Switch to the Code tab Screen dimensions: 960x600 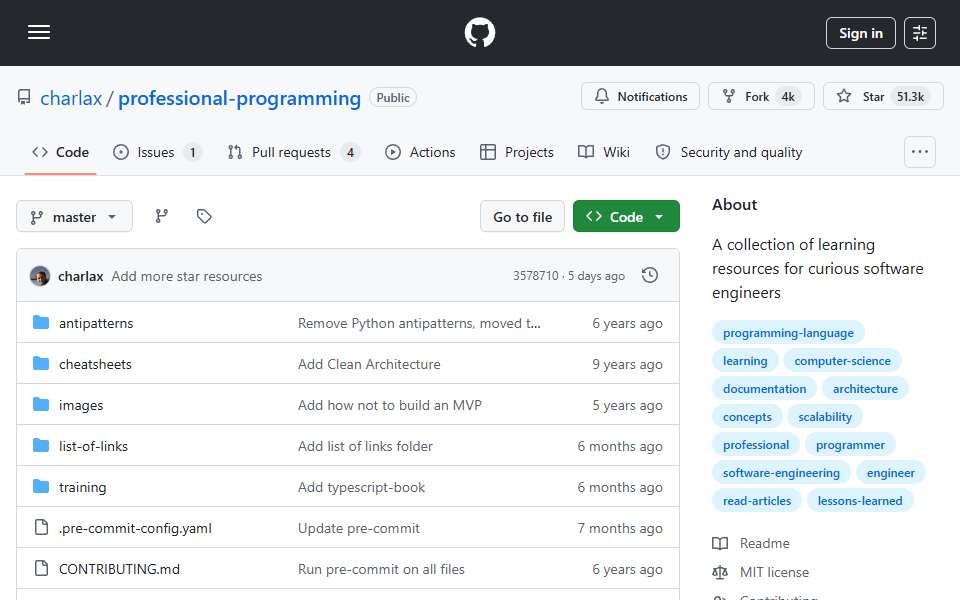click(61, 152)
